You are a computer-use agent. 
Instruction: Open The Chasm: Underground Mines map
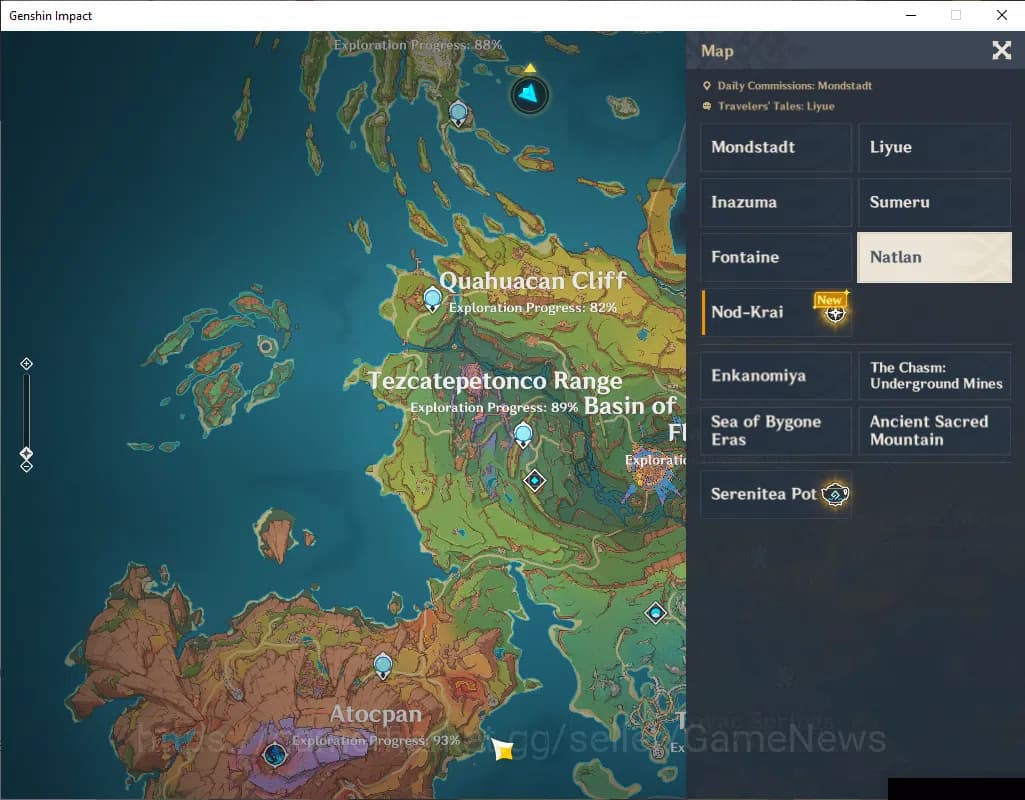coord(934,376)
